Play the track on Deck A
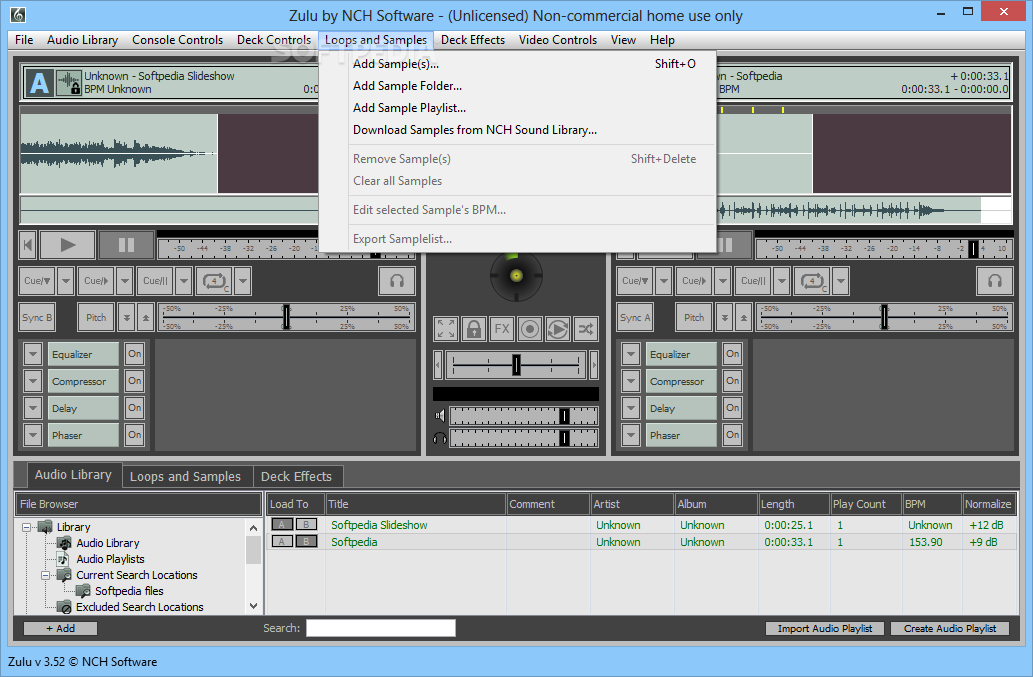The image size is (1033, 677). 68,245
